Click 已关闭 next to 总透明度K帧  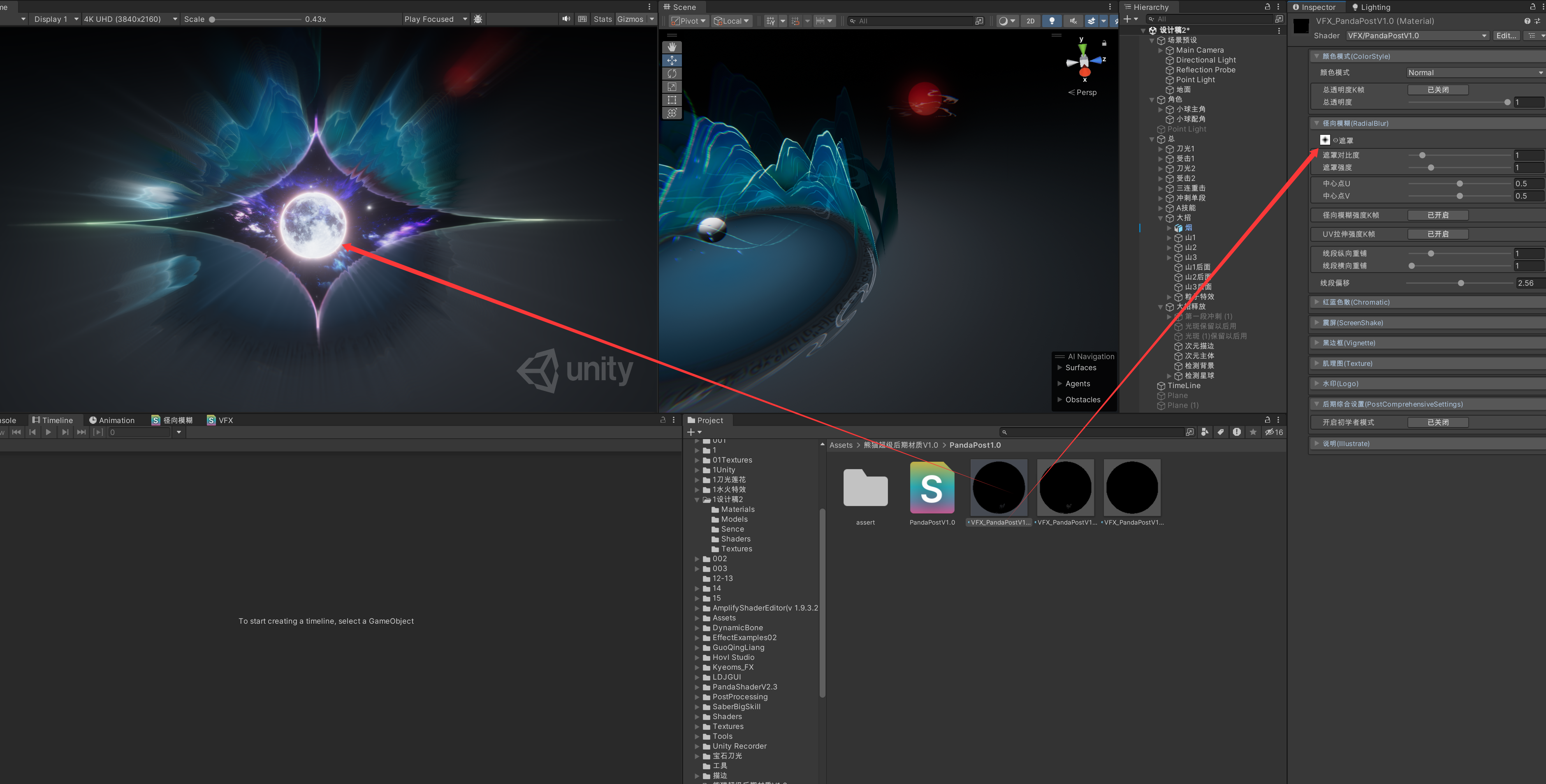pos(1438,90)
